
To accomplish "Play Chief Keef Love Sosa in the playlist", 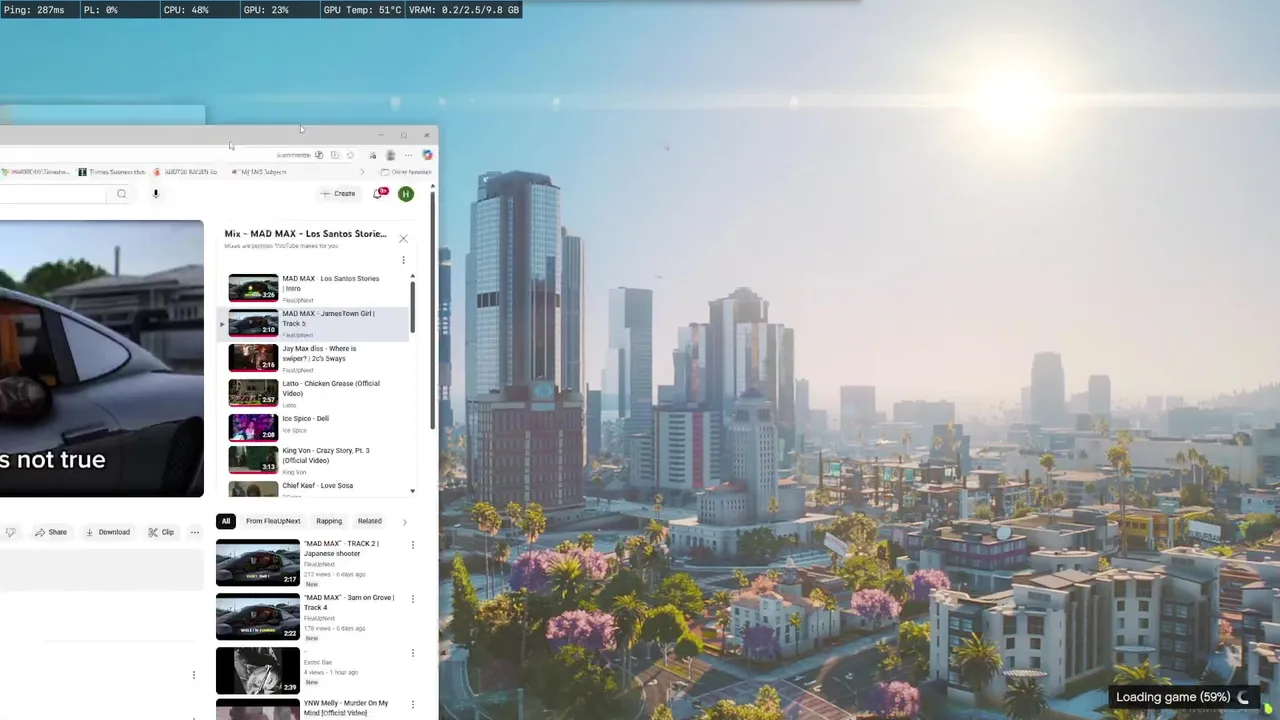I will (x=314, y=489).
